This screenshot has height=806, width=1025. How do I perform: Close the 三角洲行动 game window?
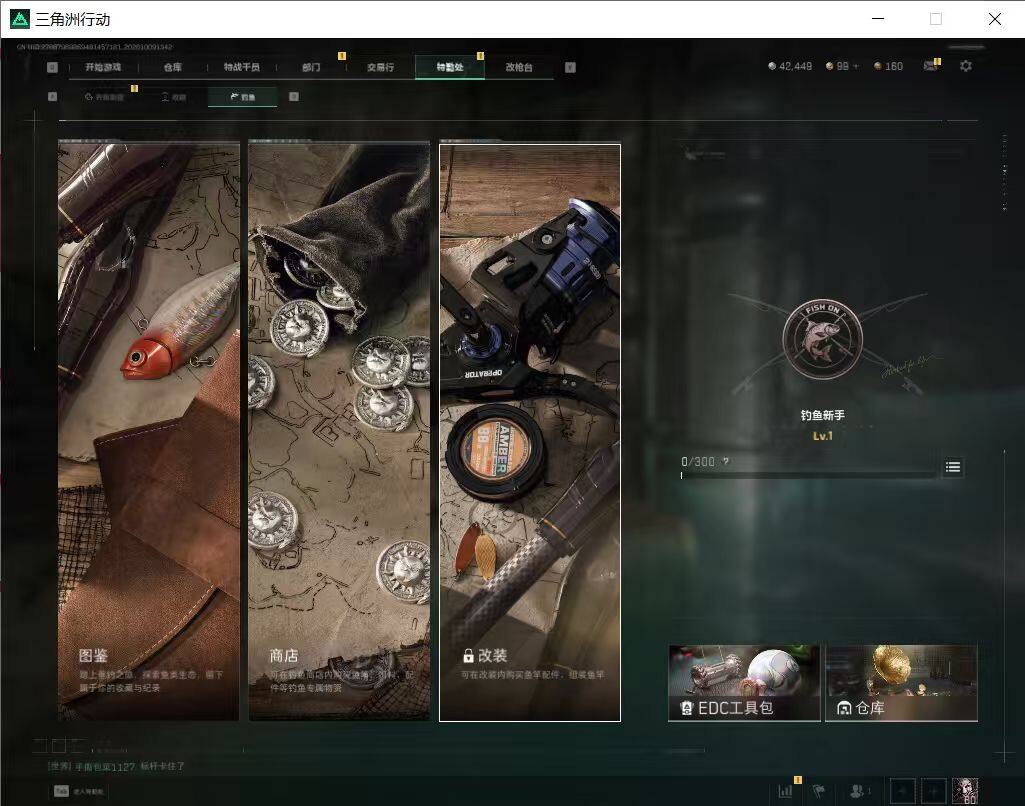(994, 19)
